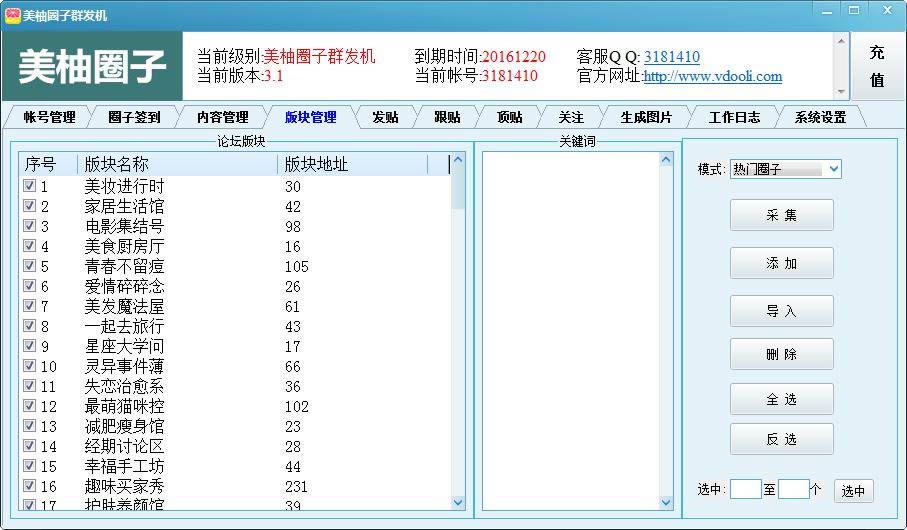The height and width of the screenshot is (530, 907).
Task: Switch to the 跟贴 tab
Action: coord(447,117)
